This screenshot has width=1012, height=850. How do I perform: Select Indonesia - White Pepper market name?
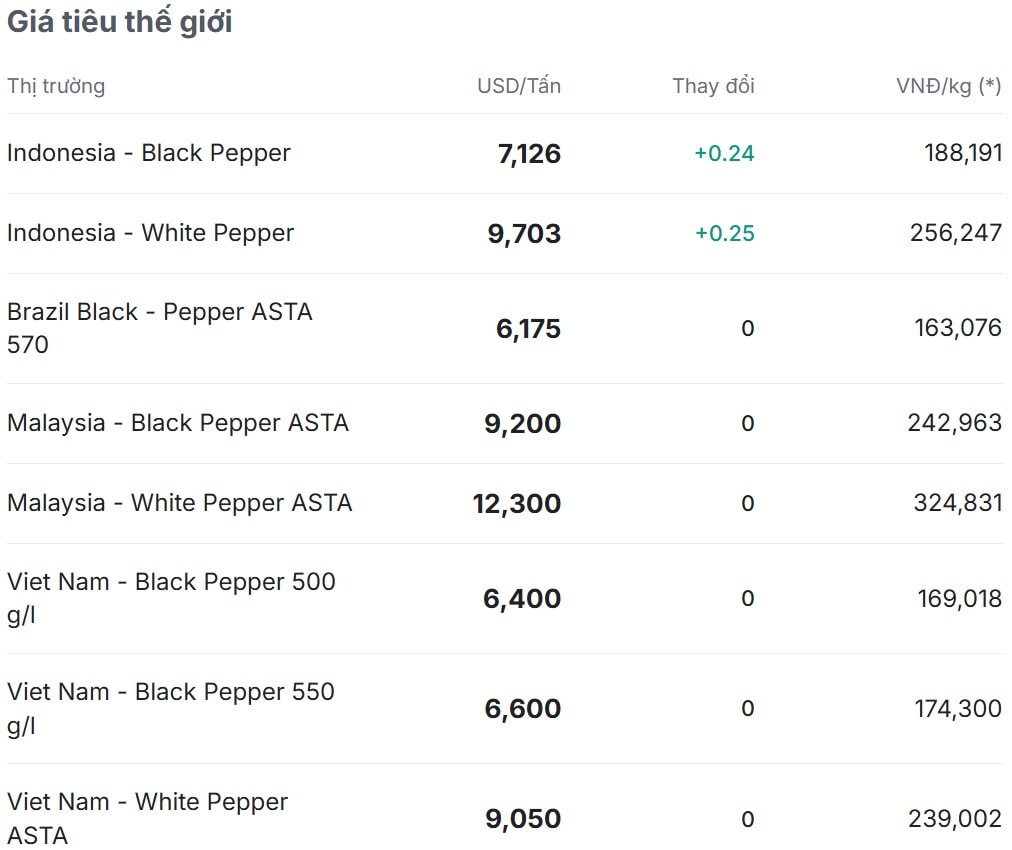point(151,233)
